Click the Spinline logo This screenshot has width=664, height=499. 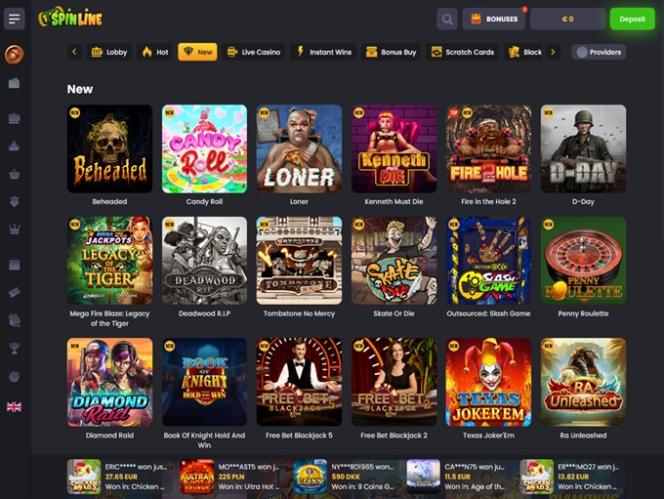[x=70, y=18]
